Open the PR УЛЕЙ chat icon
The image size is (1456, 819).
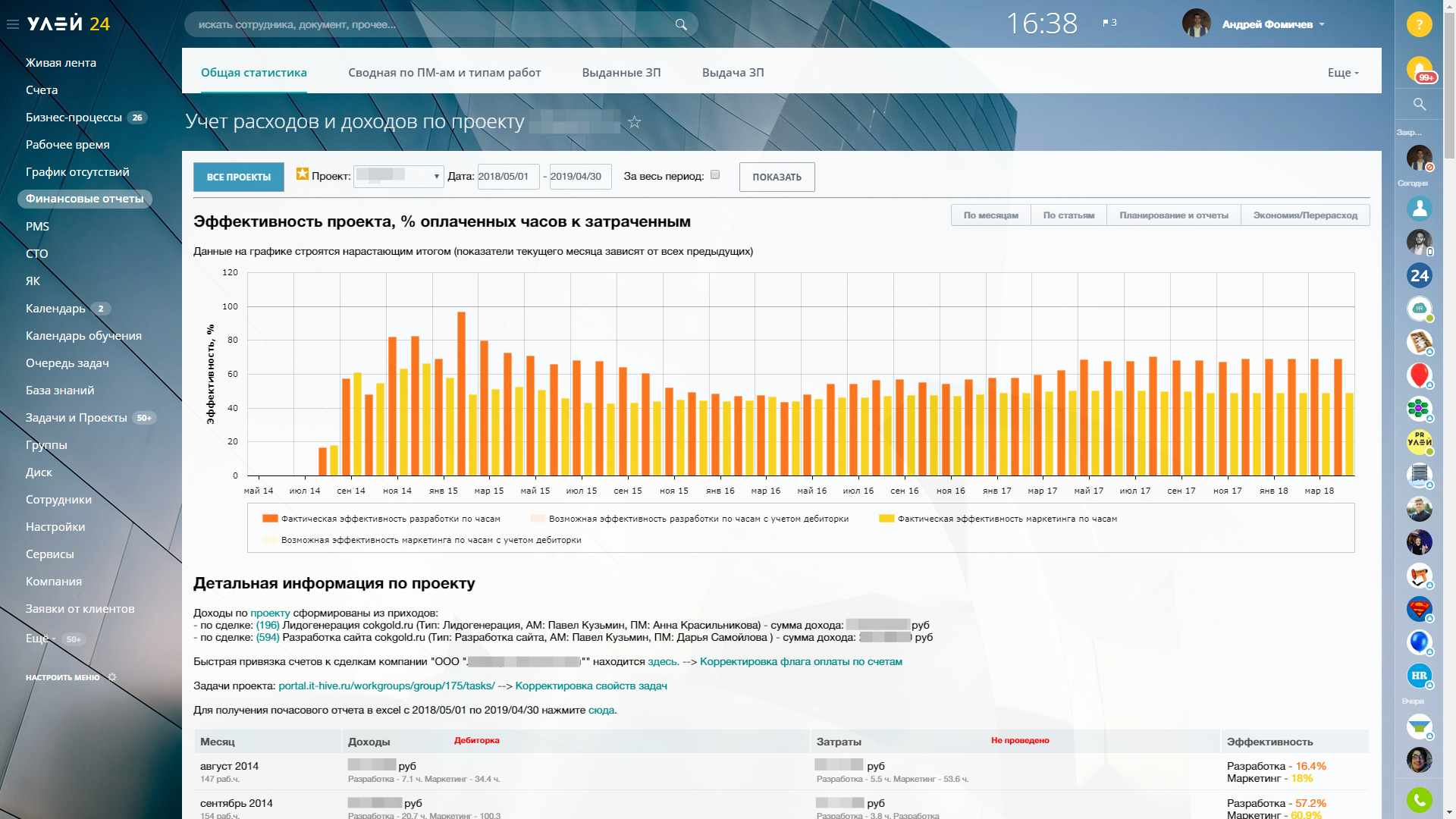pyautogui.click(x=1420, y=442)
